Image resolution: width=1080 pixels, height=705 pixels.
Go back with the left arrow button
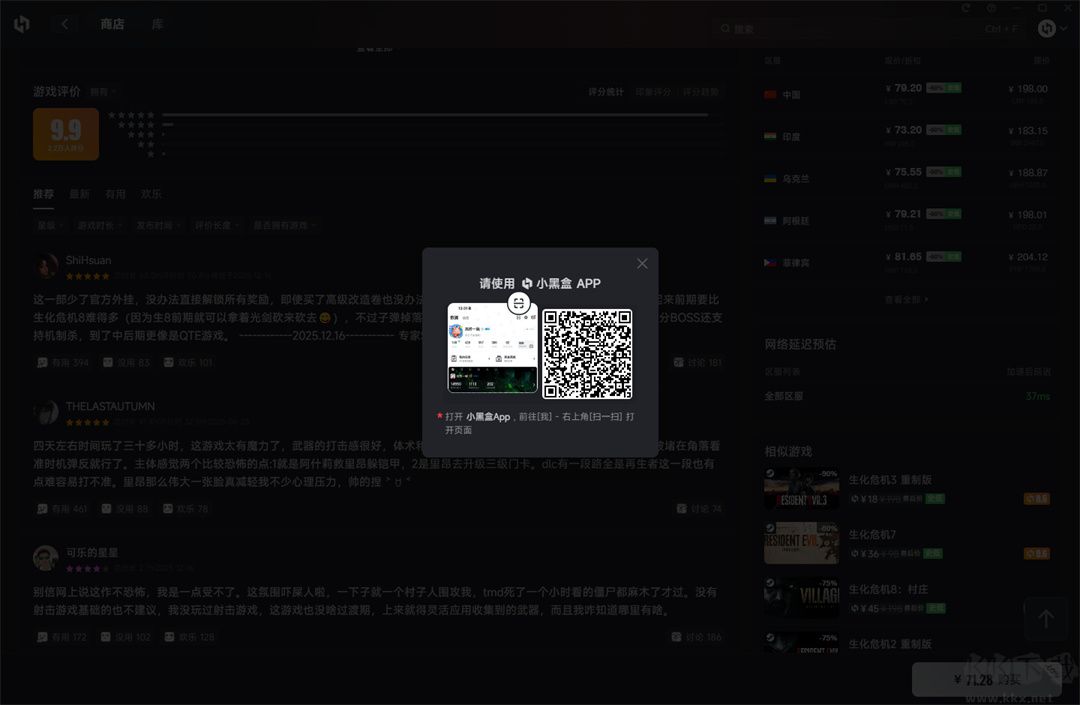(x=65, y=25)
